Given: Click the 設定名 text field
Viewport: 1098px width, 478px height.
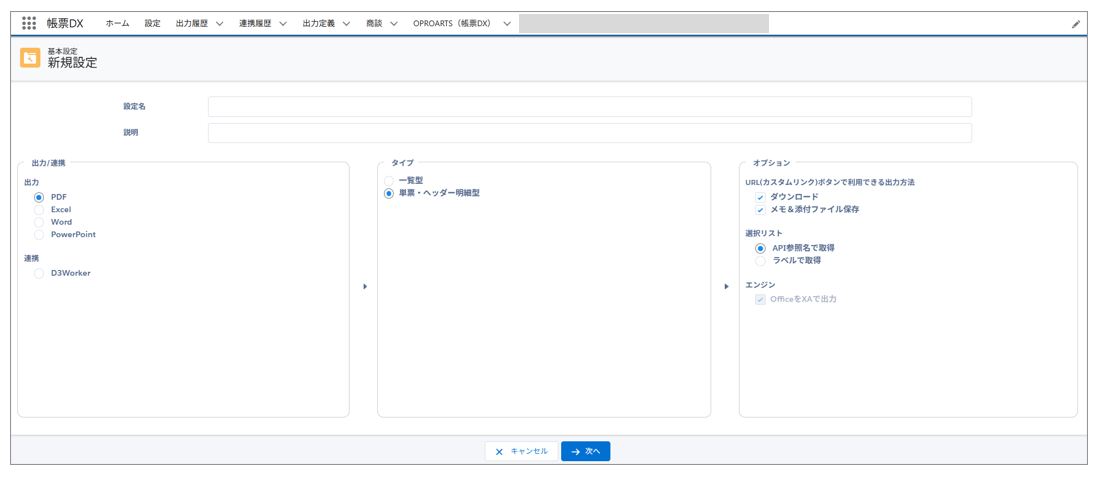Looking at the screenshot, I should coord(589,107).
